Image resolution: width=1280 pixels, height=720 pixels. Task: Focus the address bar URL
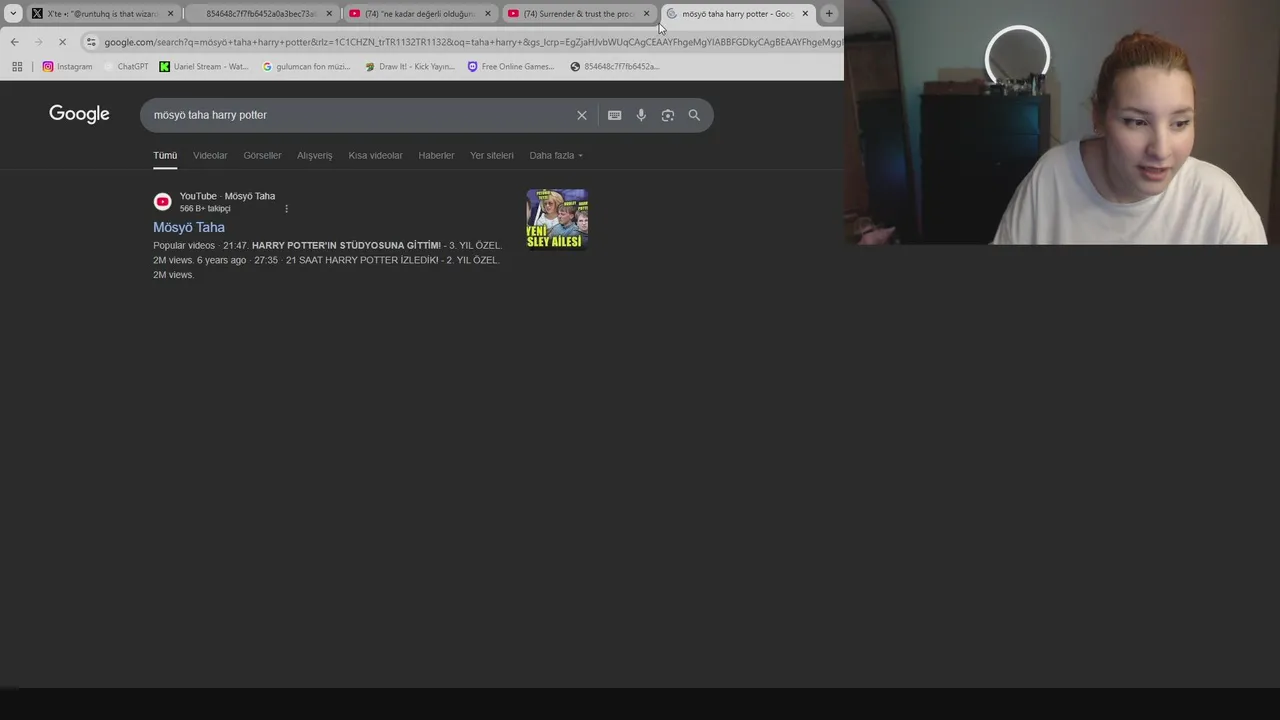coord(472,42)
